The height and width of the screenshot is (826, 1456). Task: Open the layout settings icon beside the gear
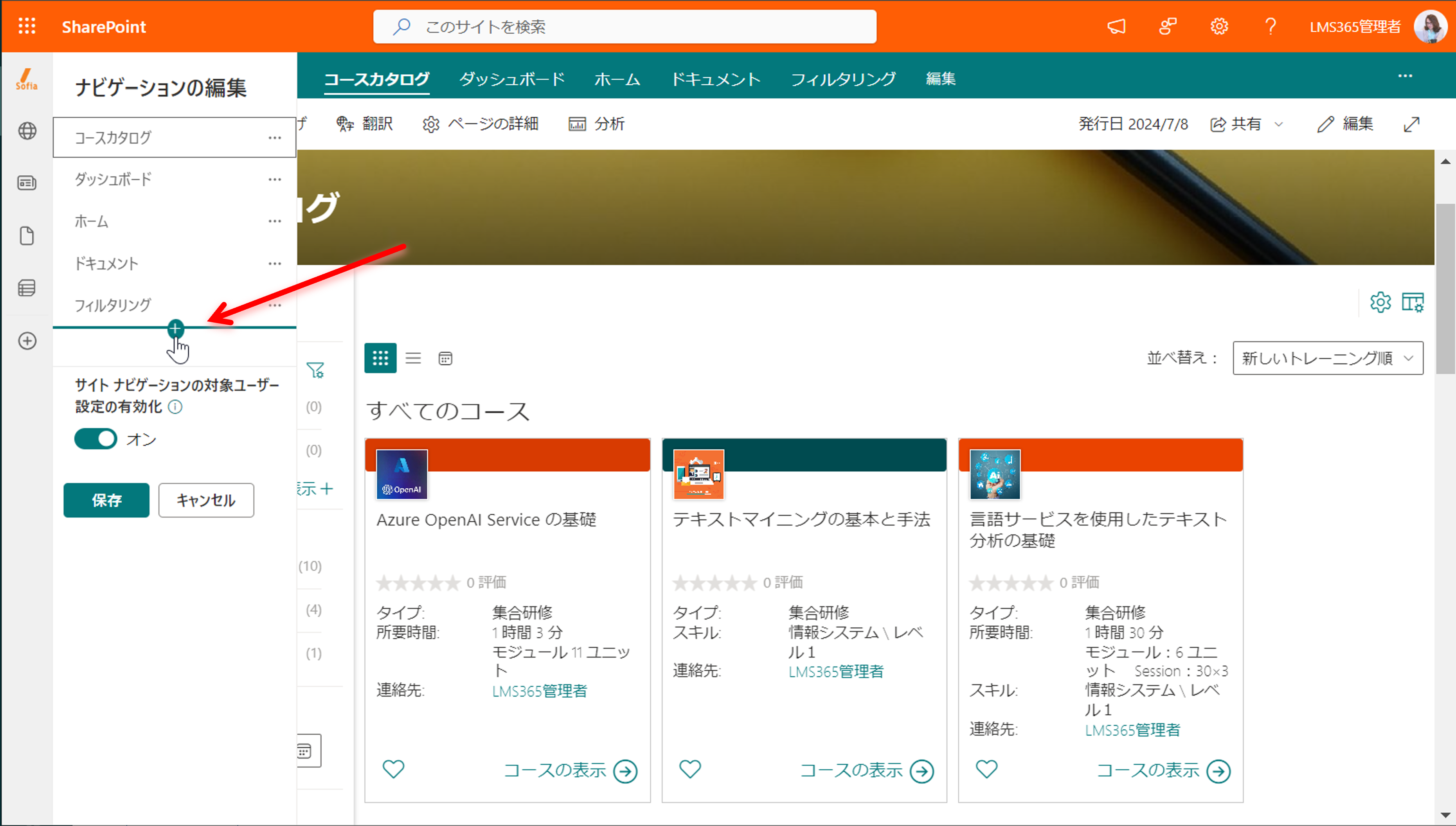click(x=1412, y=302)
